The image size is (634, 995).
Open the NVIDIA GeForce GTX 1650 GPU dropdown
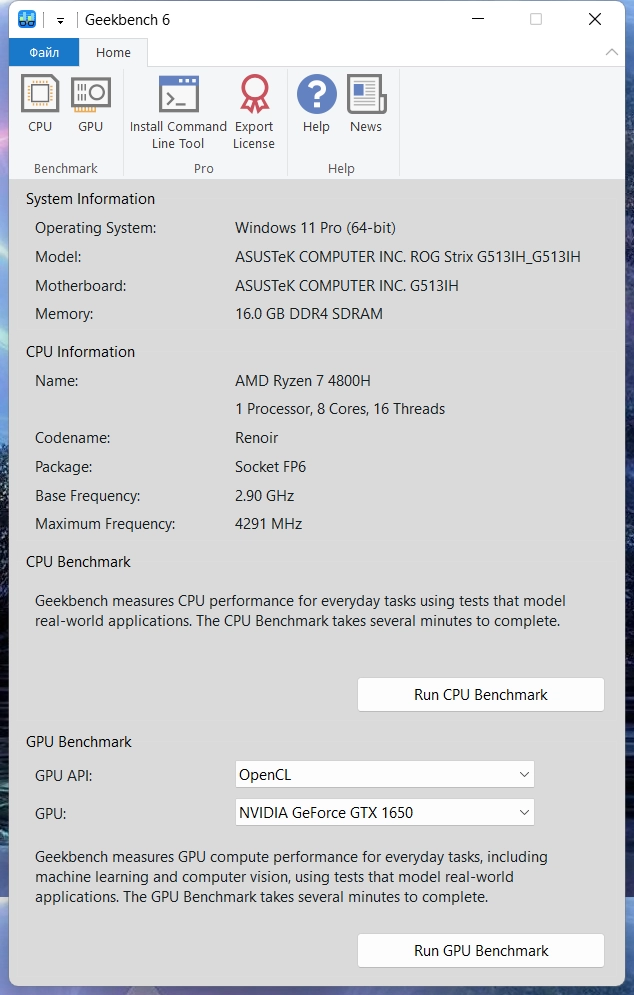tap(385, 813)
